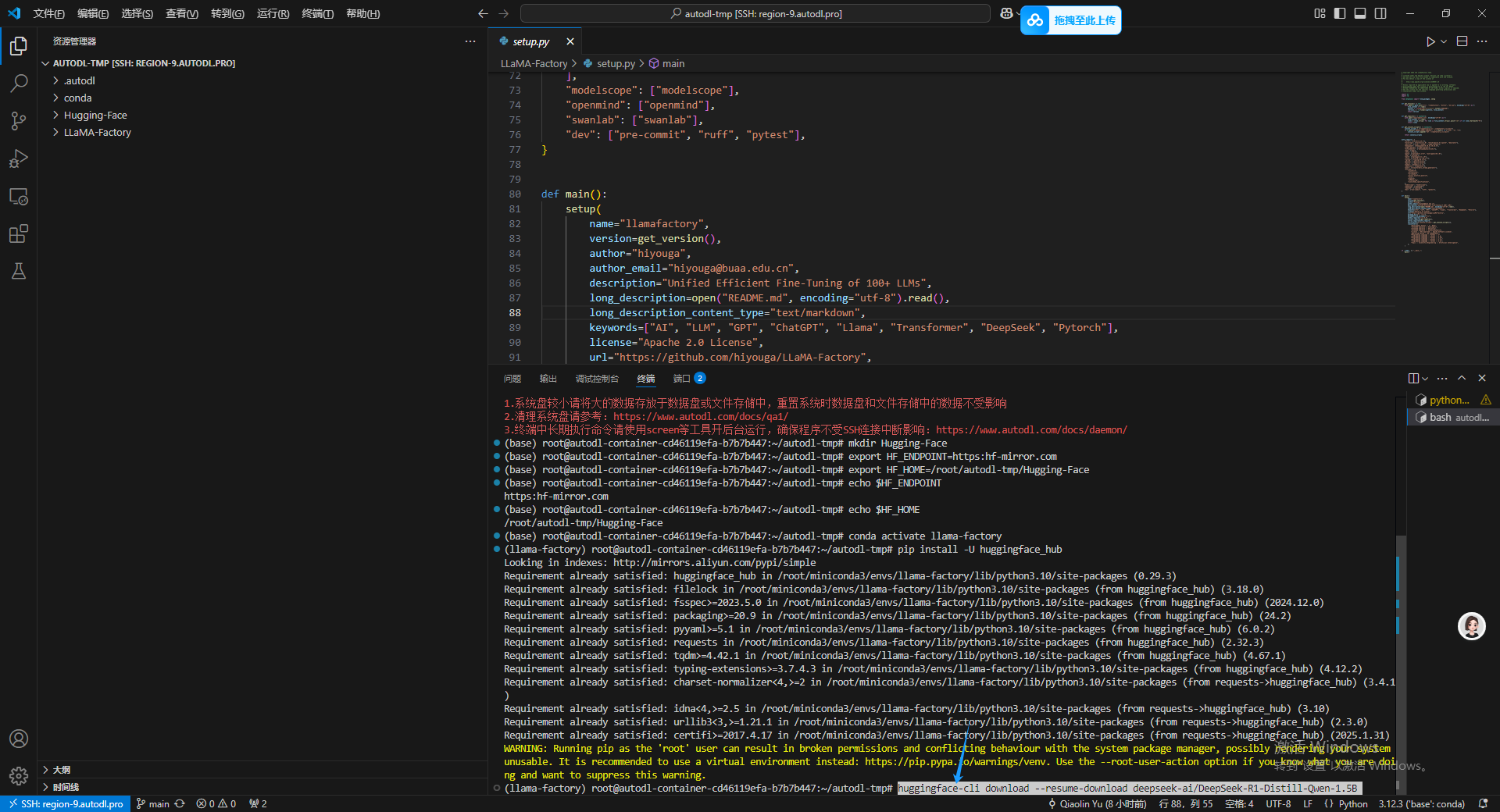Open Remote Explorer view in activity bar
The width and height of the screenshot is (1500, 812).
19,196
